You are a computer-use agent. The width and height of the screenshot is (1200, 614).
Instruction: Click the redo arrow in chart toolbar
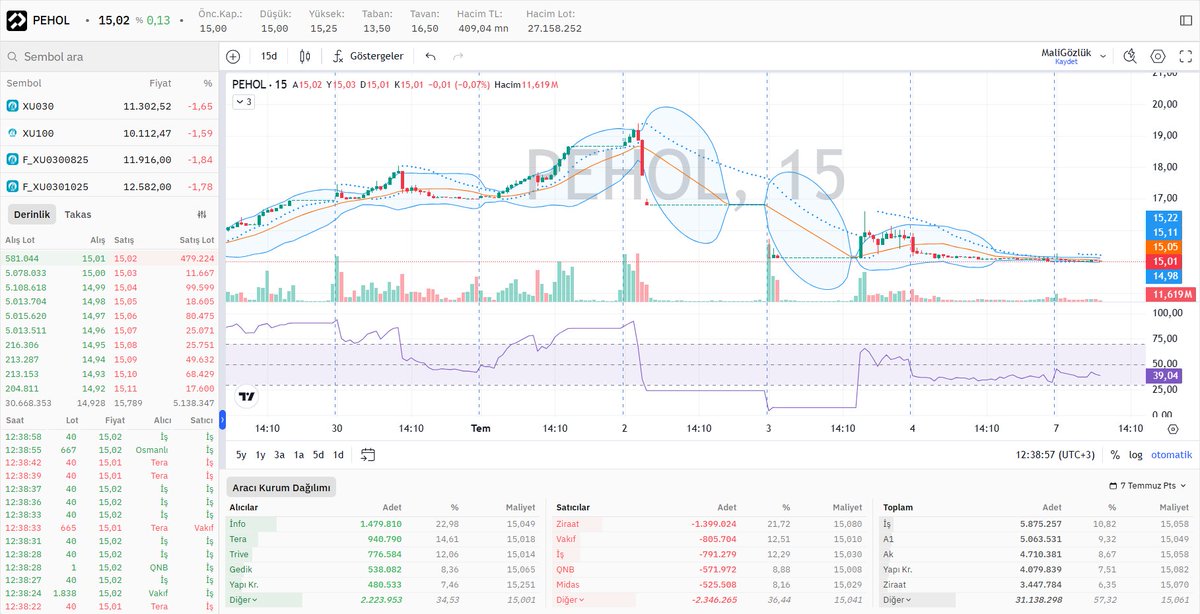(458, 57)
